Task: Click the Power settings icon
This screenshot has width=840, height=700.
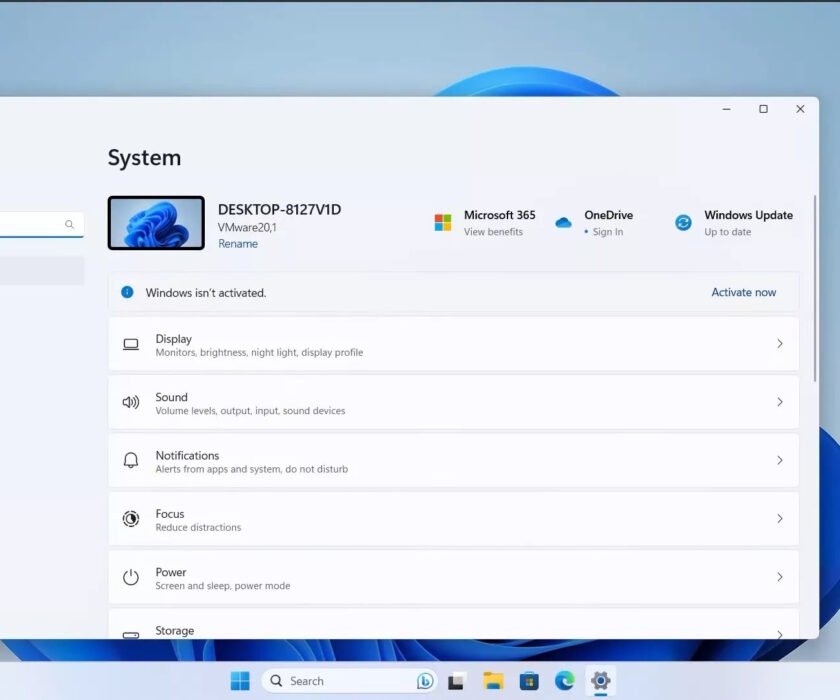Action: click(131, 577)
